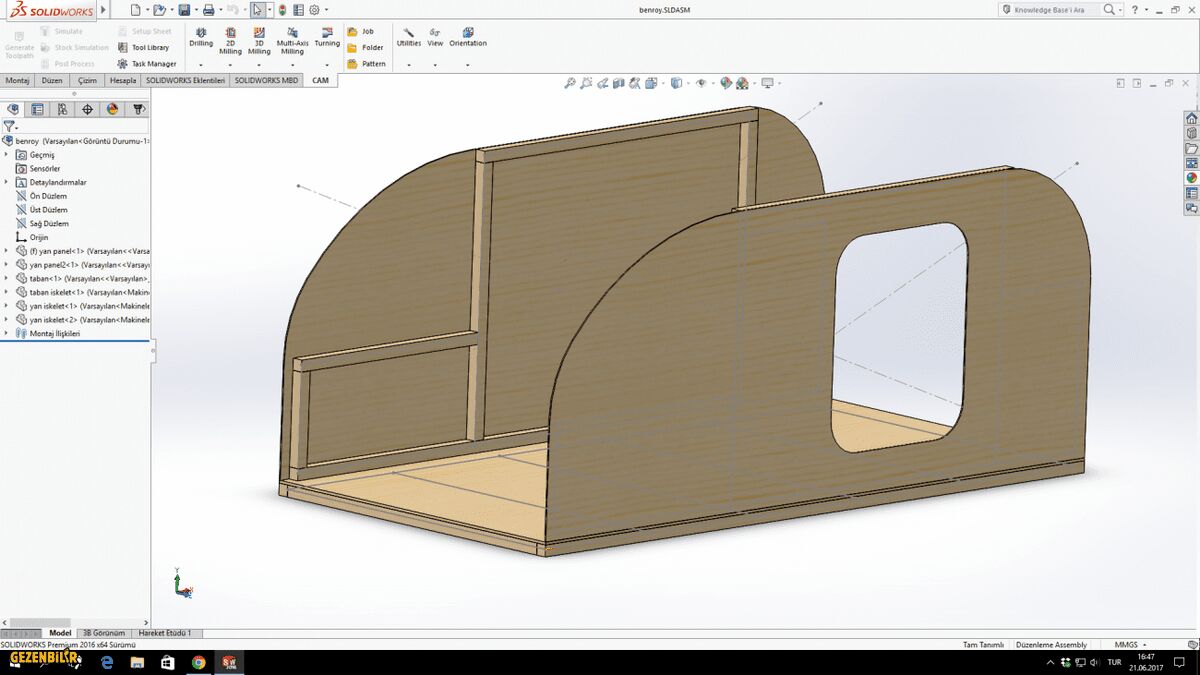This screenshot has height=675, width=1200.
Task: Save the assembly with the floppy disk icon
Action: tap(184, 10)
